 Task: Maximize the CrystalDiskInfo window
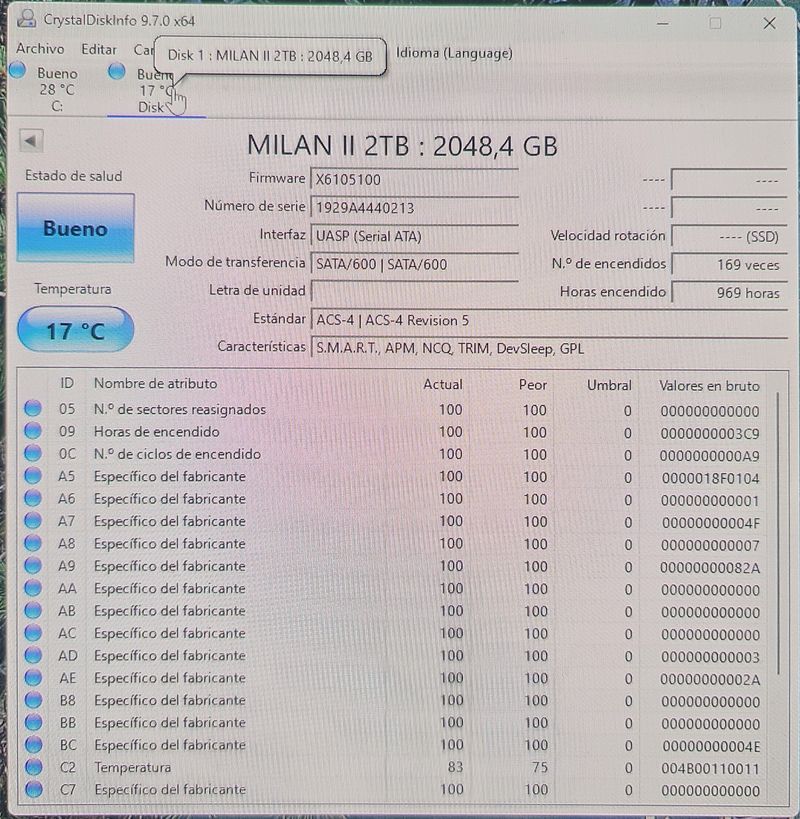click(715, 23)
